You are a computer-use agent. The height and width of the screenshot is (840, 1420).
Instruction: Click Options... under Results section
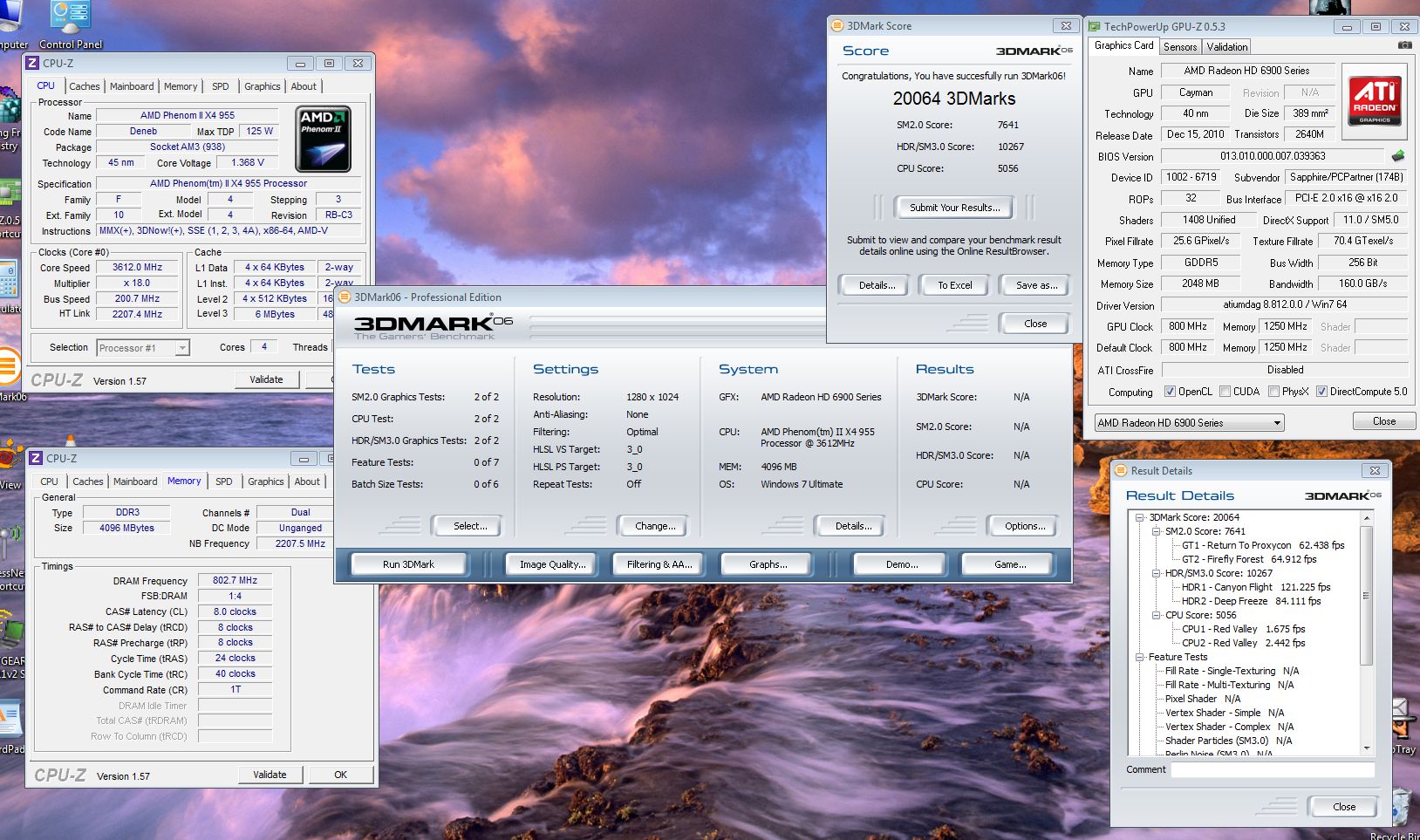point(1025,526)
